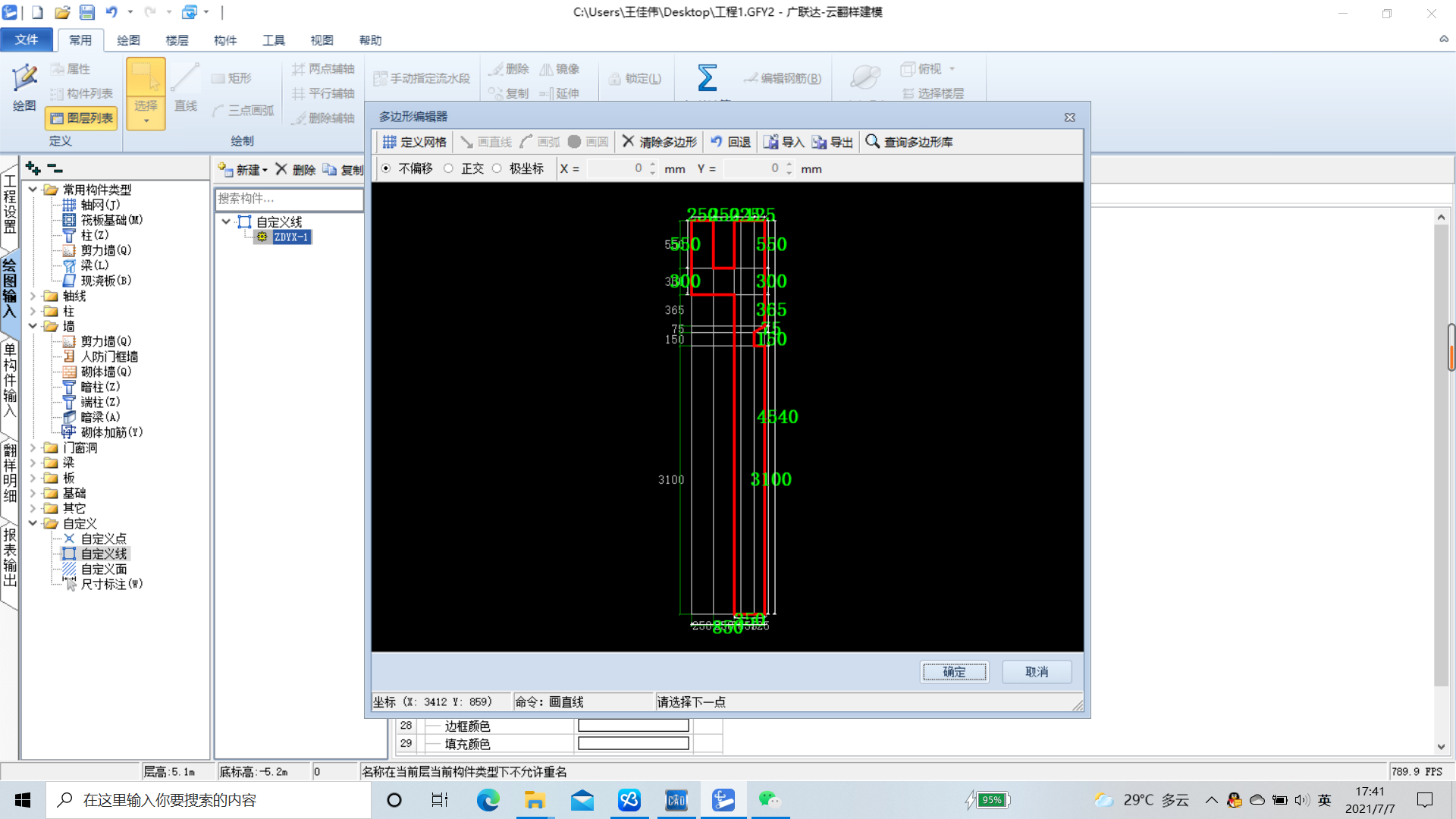The height and width of the screenshot is (819, 1456).
Task: Click the Sigma calculate icon in ribbon
Action: point(707,77)
